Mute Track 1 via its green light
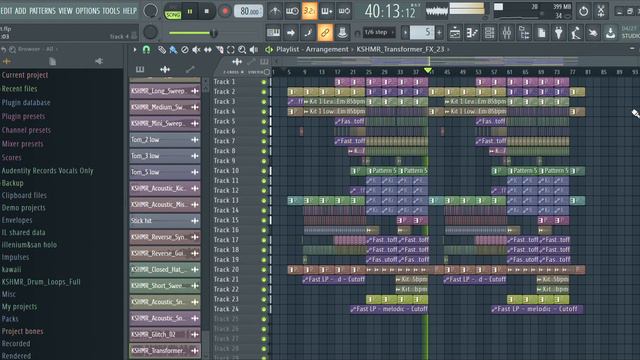The width and height of the screenshot is (640, 360). 264,82
